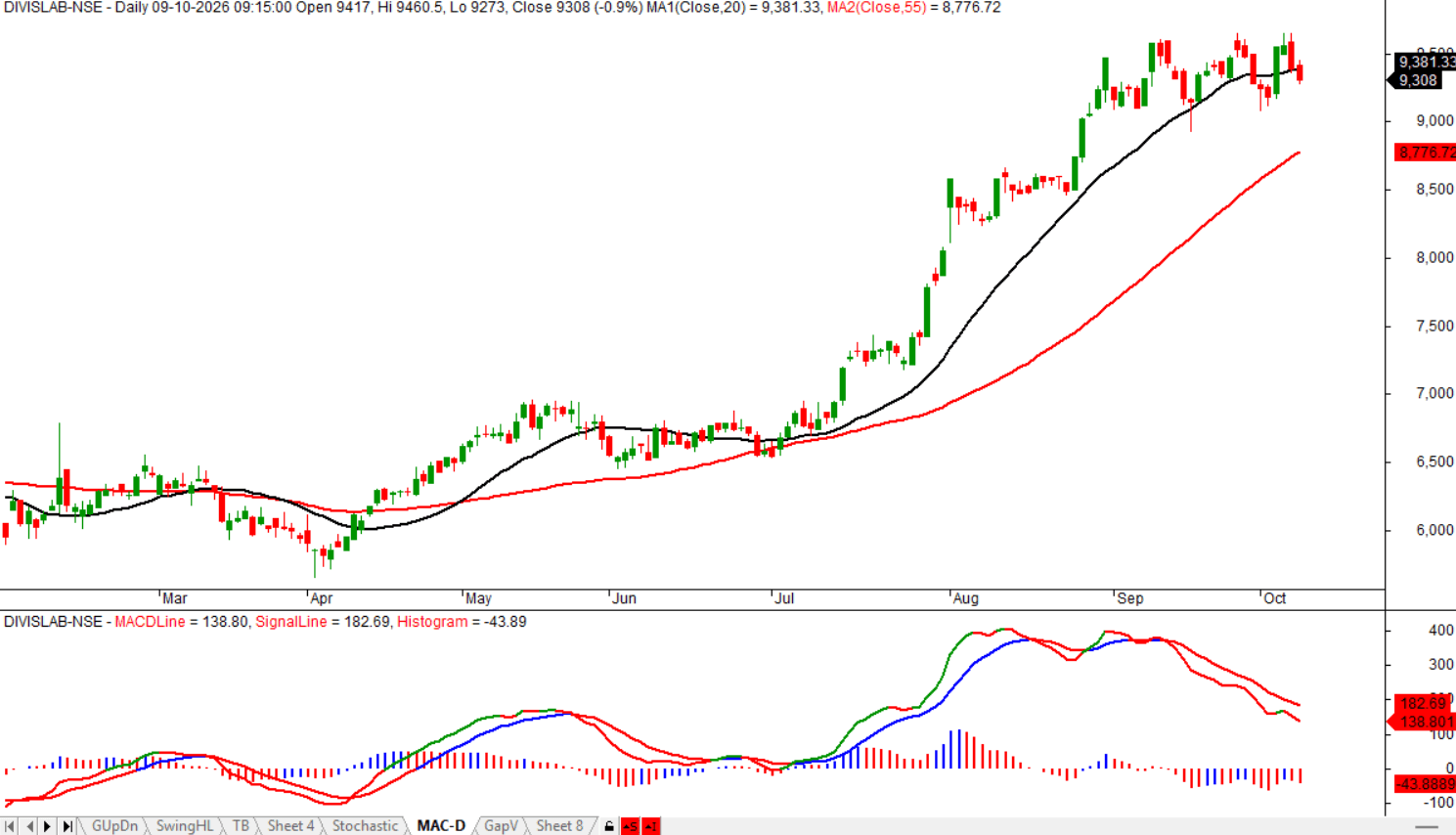Go to the previous chart sheet arrow
1456x835 pixels.
[29, 826]
